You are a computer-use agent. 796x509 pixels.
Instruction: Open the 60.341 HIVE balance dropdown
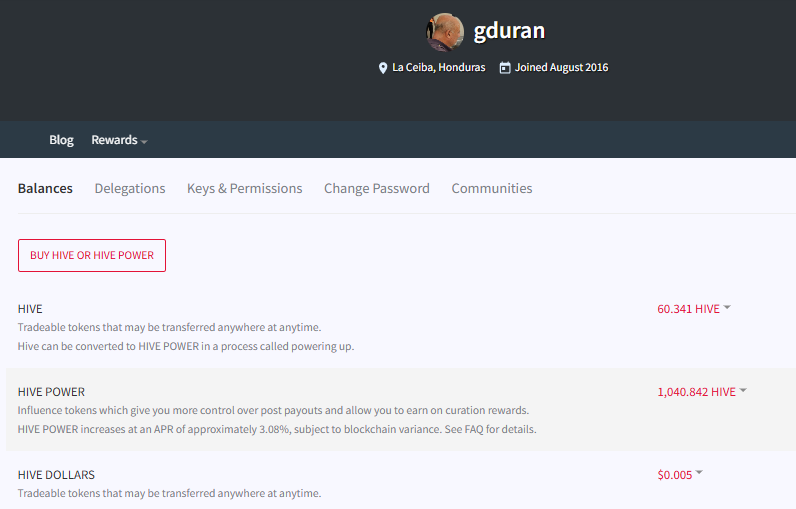693,309
